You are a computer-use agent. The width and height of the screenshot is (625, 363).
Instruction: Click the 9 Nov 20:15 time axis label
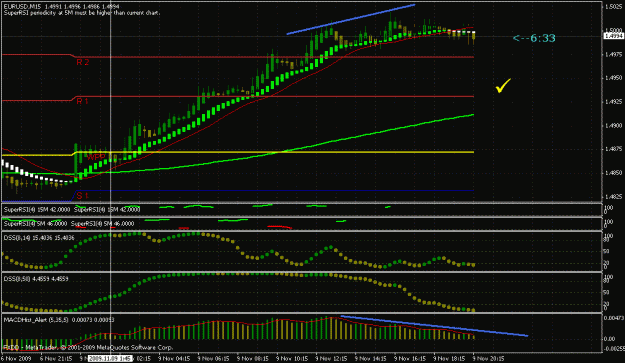click(489, 359)
